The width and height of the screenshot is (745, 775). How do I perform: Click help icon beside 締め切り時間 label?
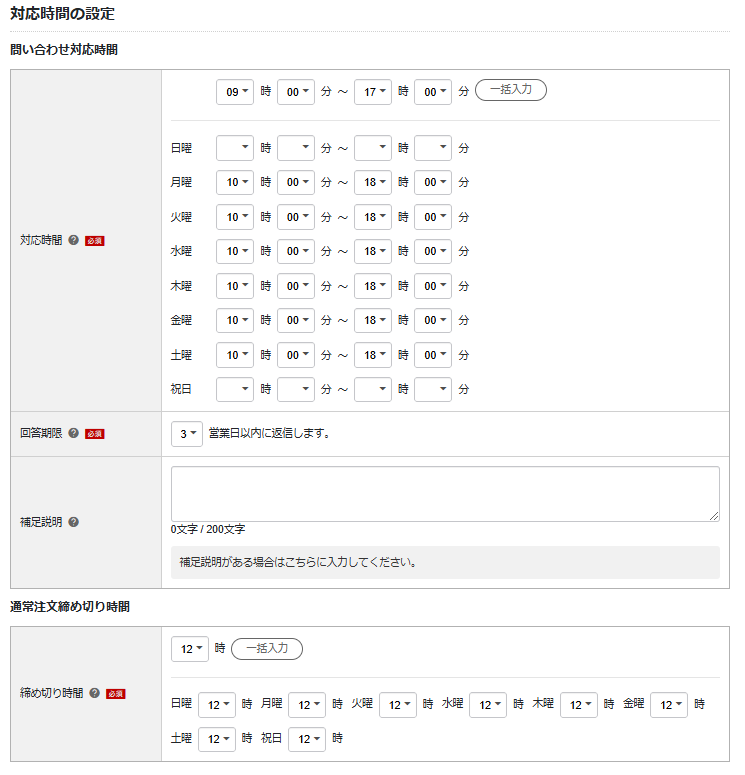click(94, 693)
